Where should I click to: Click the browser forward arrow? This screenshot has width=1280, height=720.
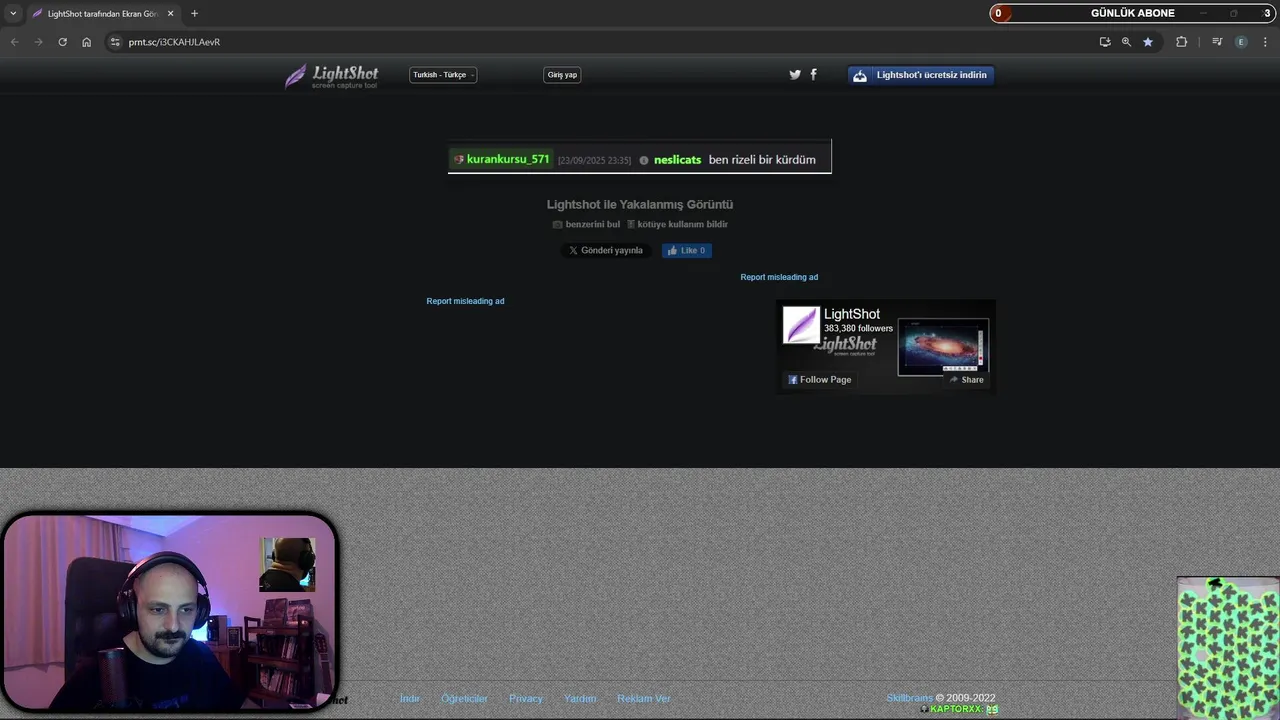pos(38,42)
